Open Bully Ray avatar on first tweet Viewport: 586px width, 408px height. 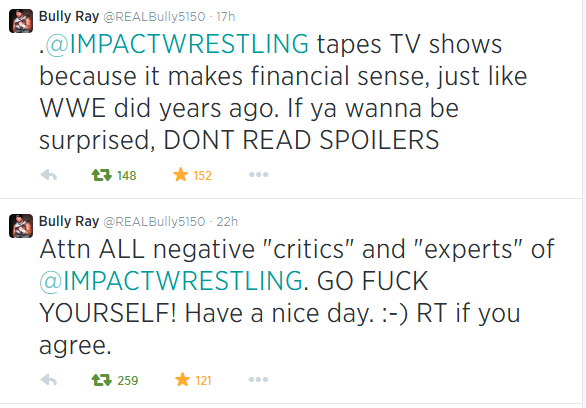[21, 21]
